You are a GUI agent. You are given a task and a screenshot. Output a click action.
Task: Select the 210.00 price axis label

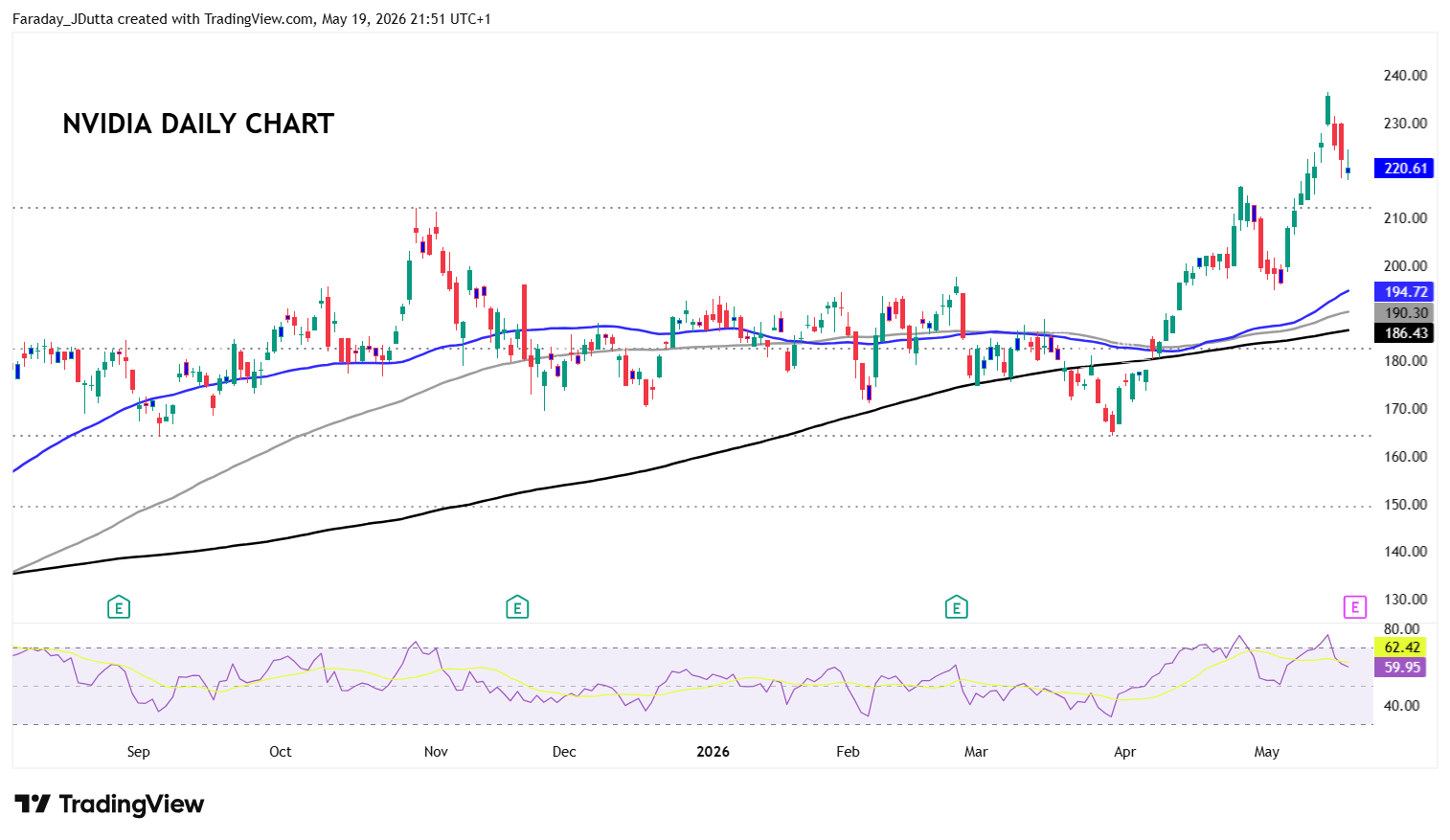click(1405, 218)
